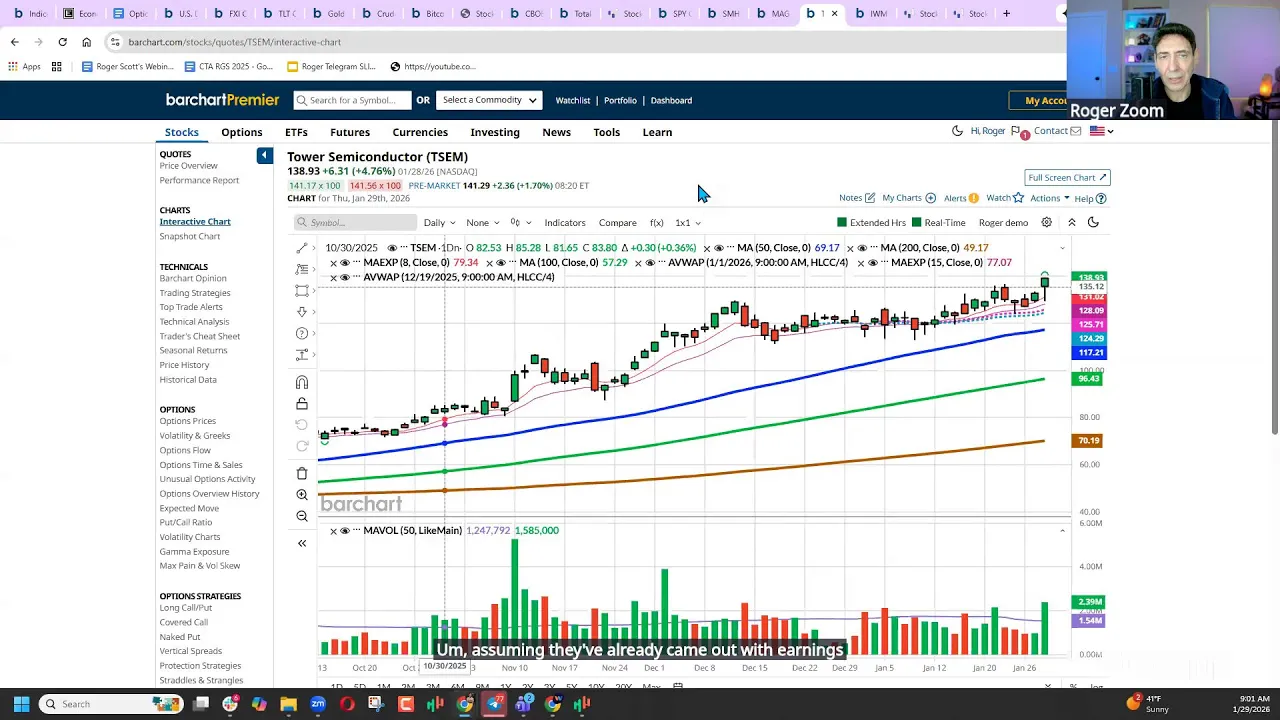Toggle visibility of MA (50, Close, 0)
Viewport: 1280px width, 720px height.
point(718,248)
